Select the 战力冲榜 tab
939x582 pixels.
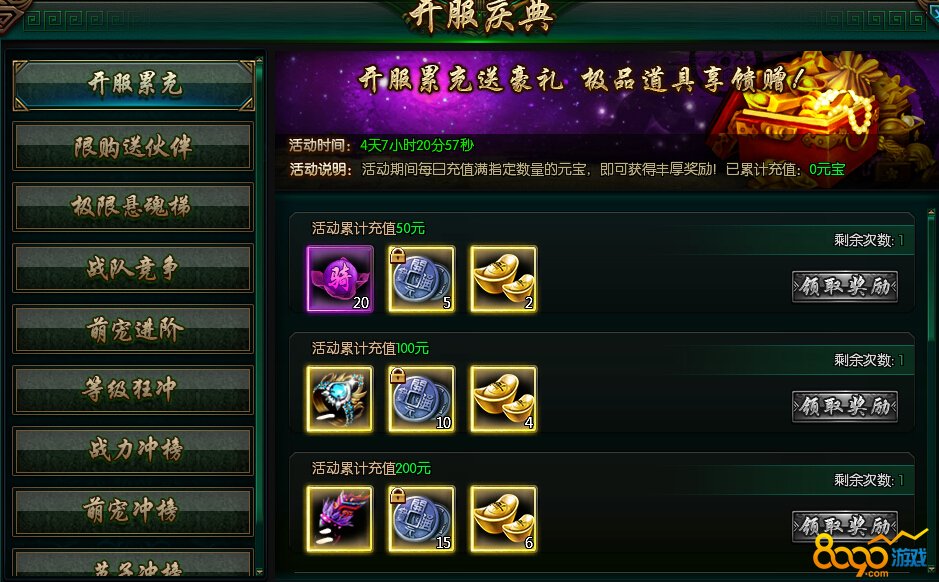pos(133,451)
